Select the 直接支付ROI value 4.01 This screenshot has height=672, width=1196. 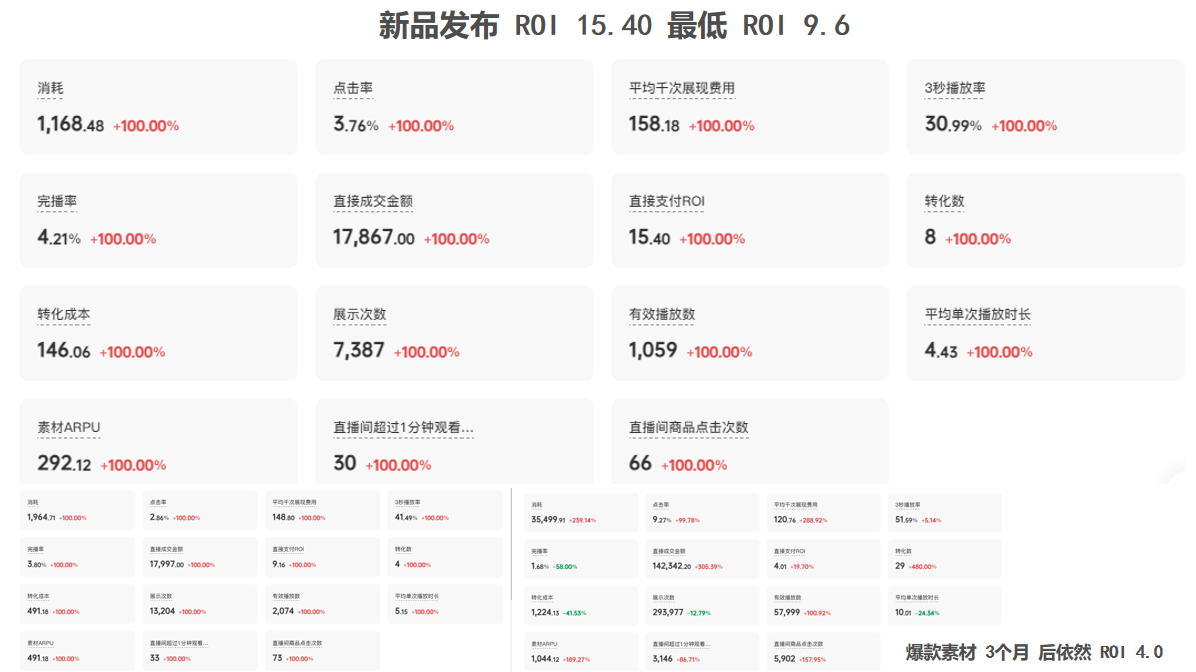click(780, 566)
